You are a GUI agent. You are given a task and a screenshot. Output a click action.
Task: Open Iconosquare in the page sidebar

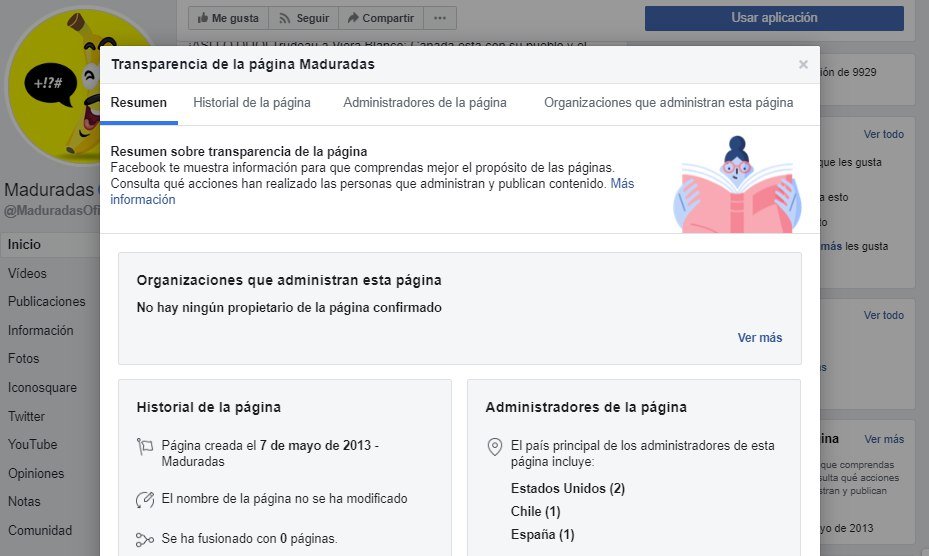pos(42,388)
